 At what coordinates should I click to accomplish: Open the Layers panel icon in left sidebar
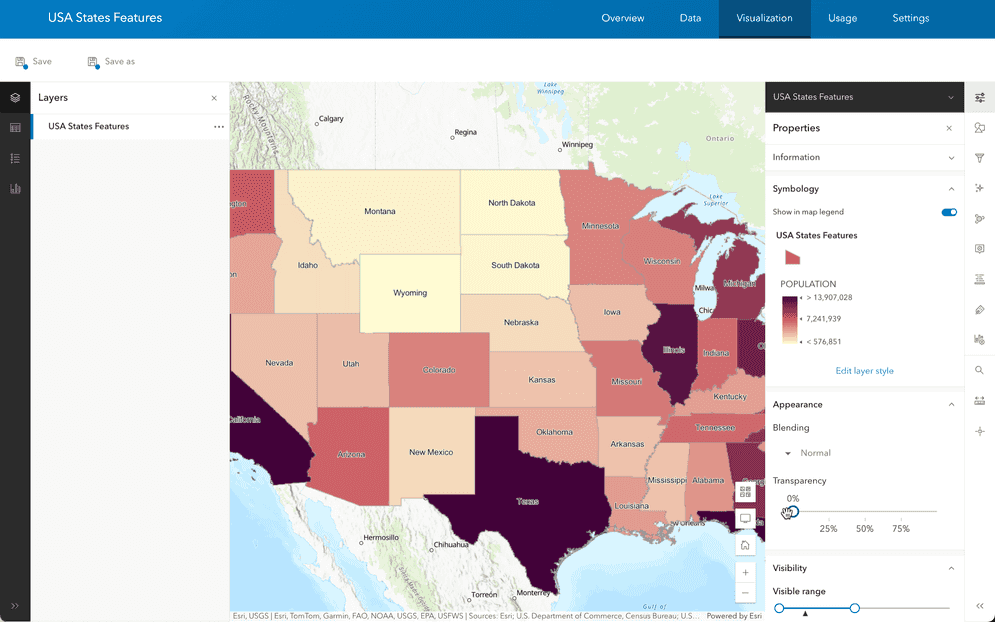tap(15, 98)
